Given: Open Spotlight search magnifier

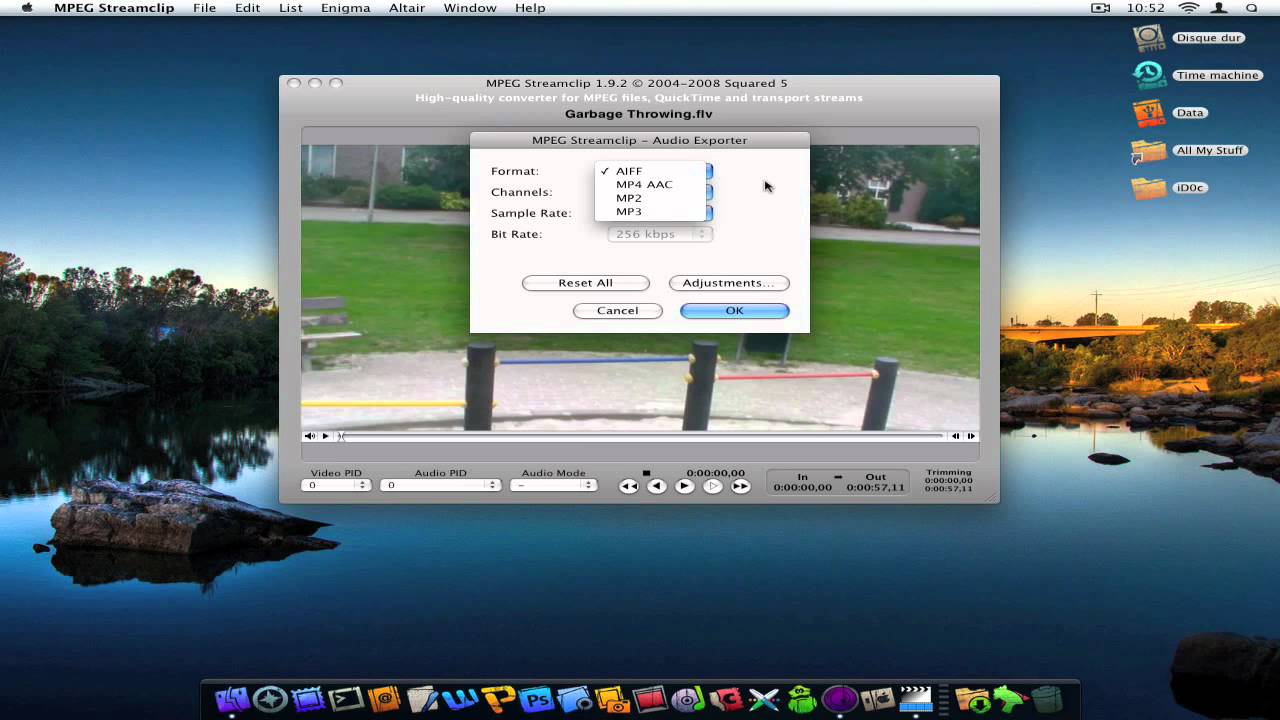Looking at the screenshot, I should (x=1252, y=8).
